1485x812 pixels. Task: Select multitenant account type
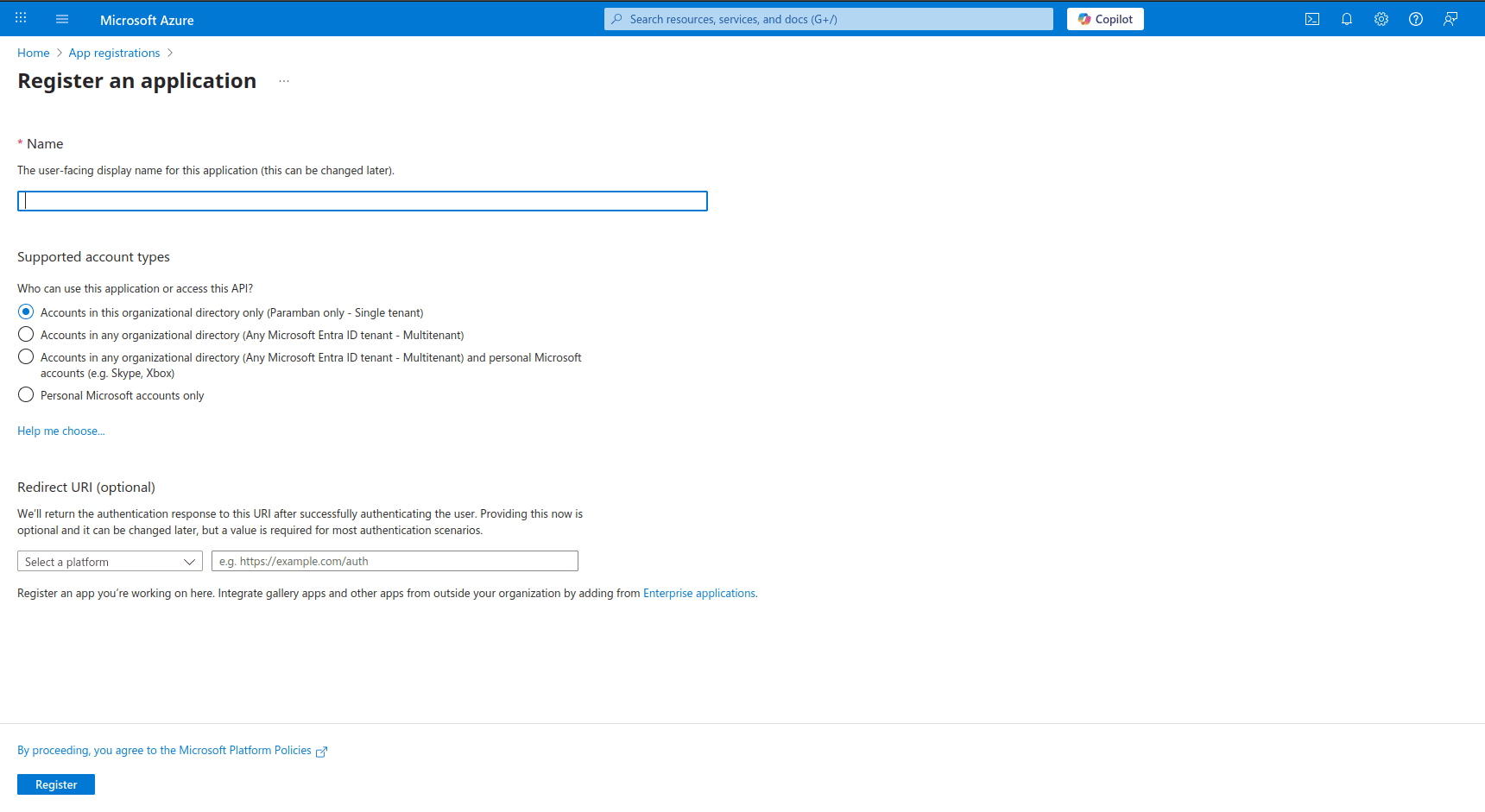click(25, 334)
